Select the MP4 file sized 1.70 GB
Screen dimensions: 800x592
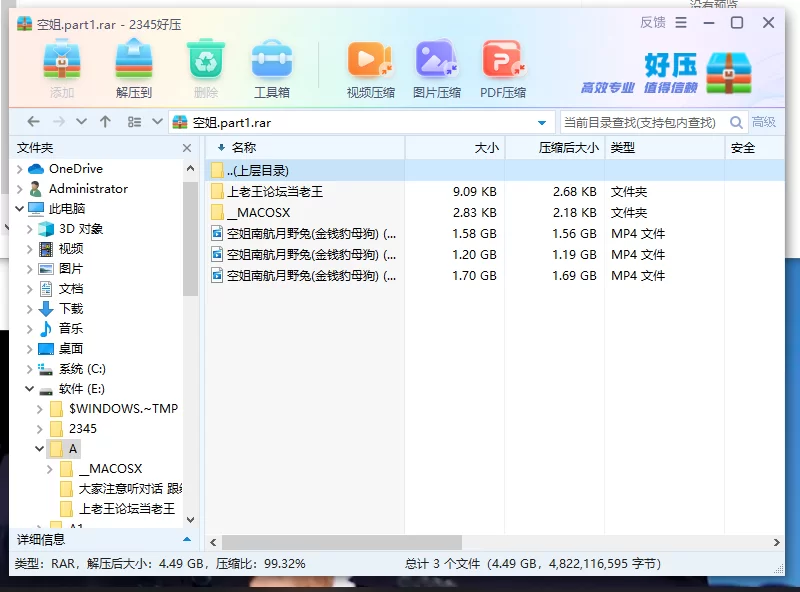point(495,276)
